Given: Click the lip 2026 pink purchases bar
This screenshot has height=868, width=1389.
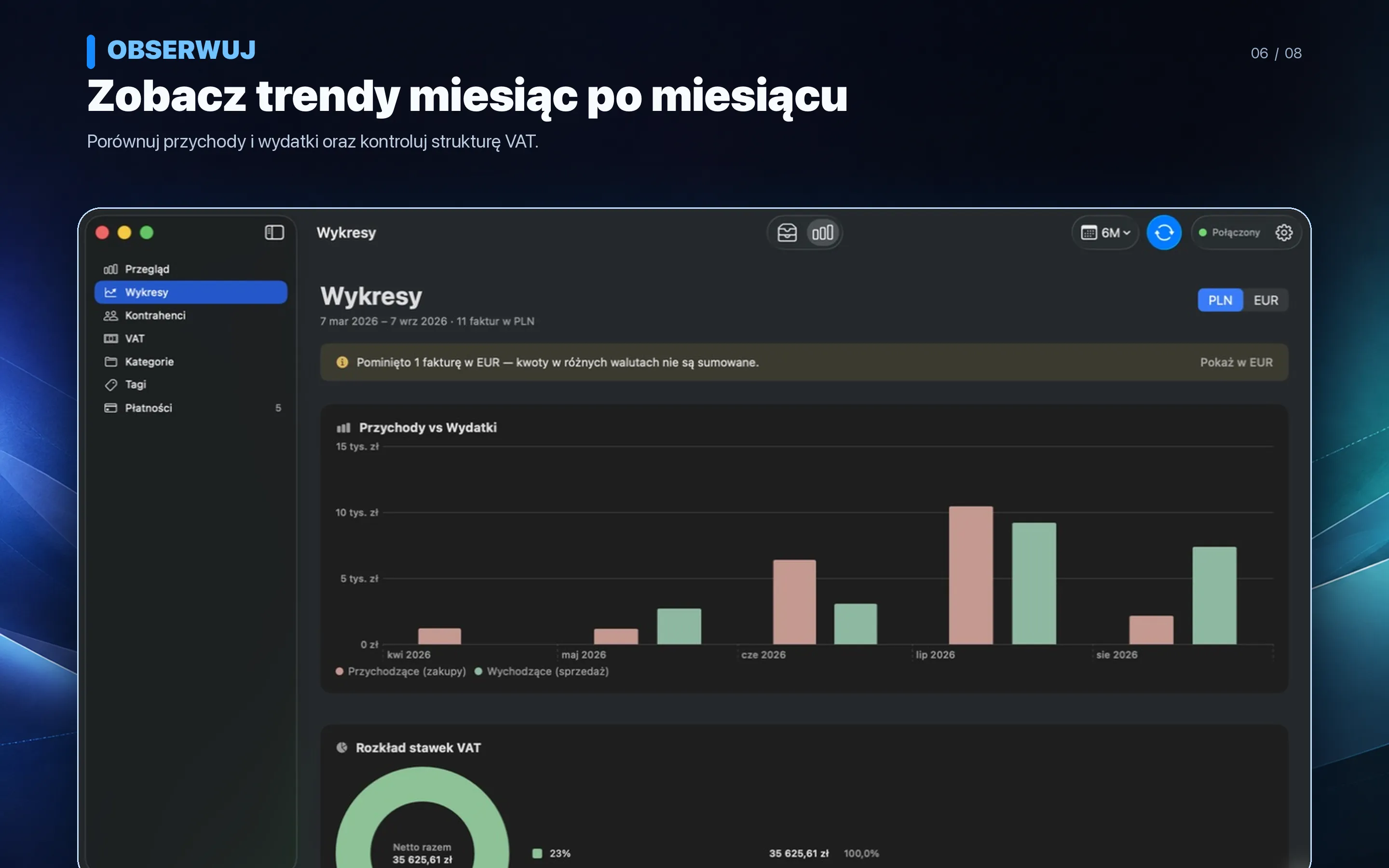Looking at the screenshot, I should click(x=970, y=575).
